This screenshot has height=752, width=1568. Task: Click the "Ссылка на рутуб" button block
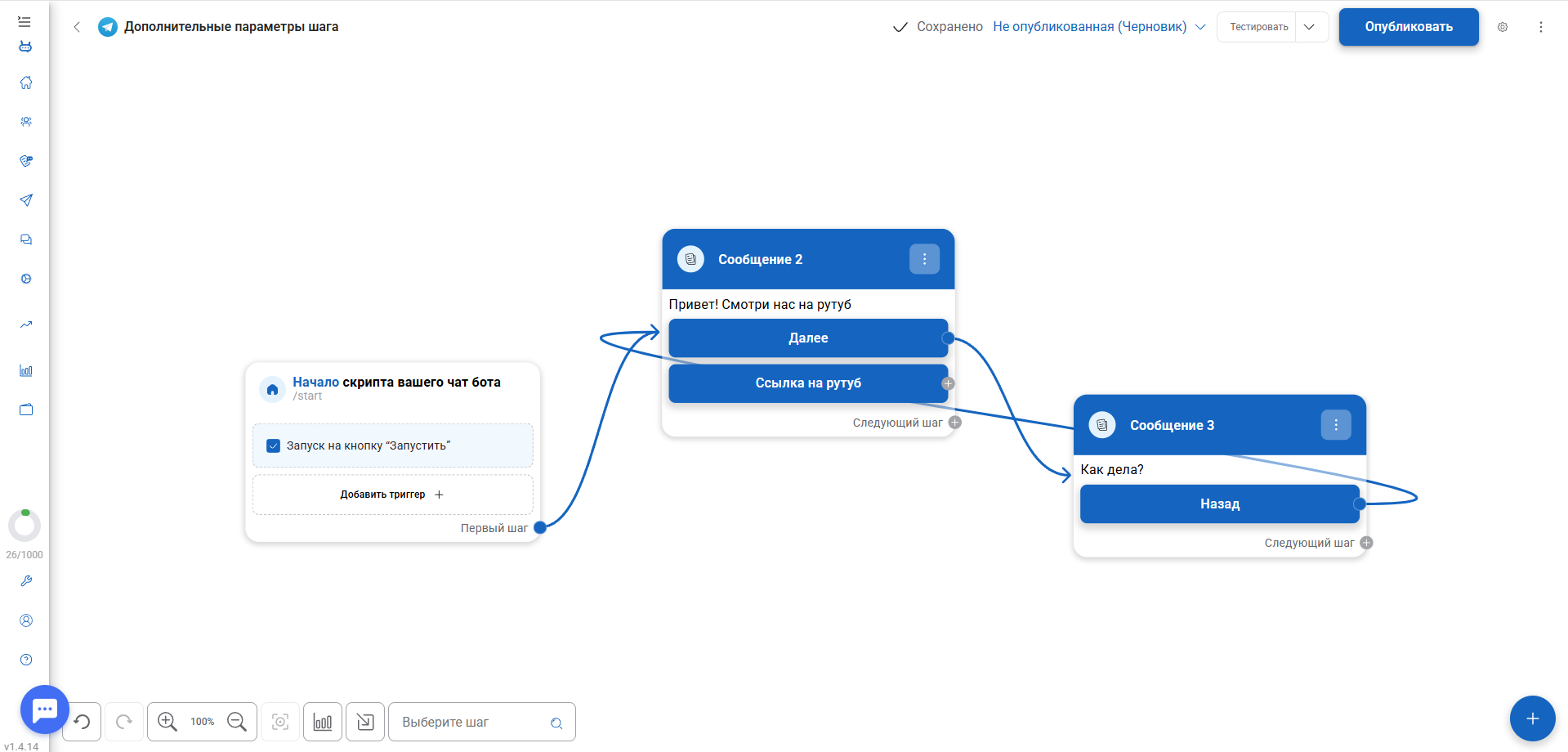807,383
